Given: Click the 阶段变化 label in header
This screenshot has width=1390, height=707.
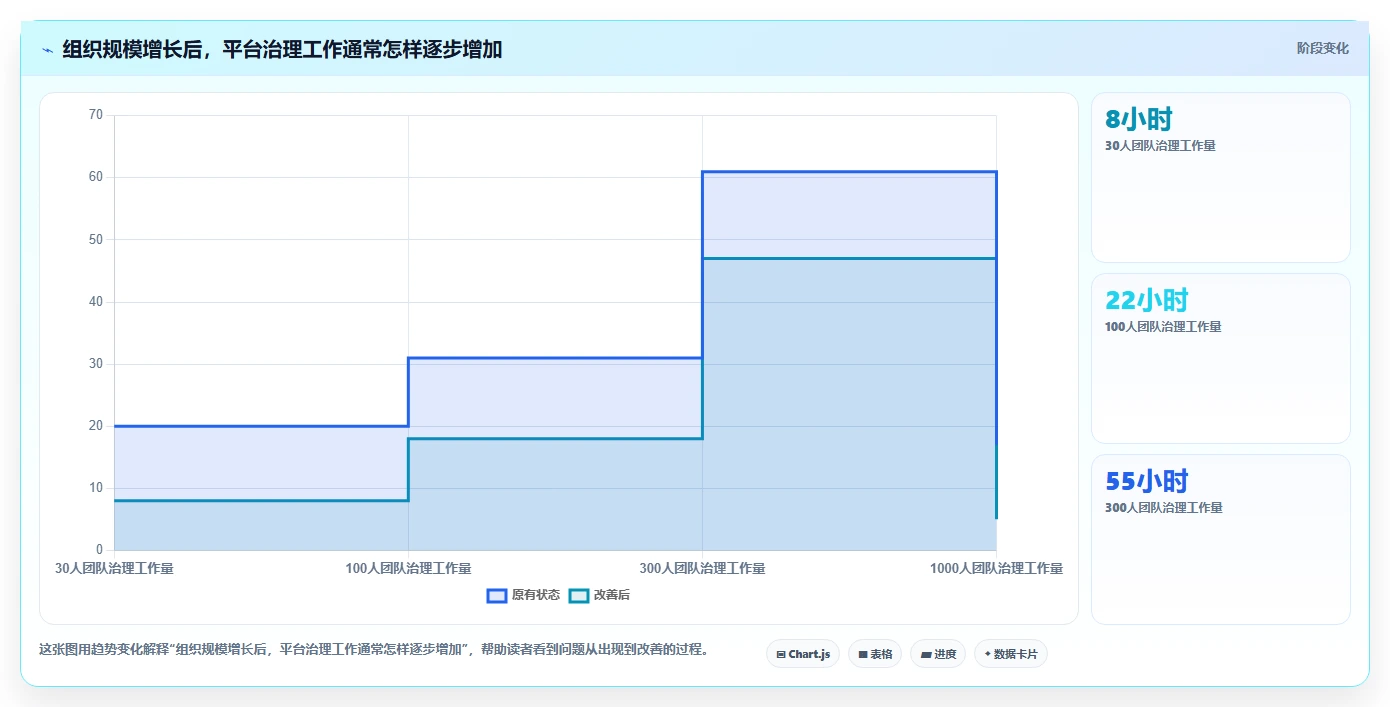Looking at the screenshot, I should [1322, 48].
